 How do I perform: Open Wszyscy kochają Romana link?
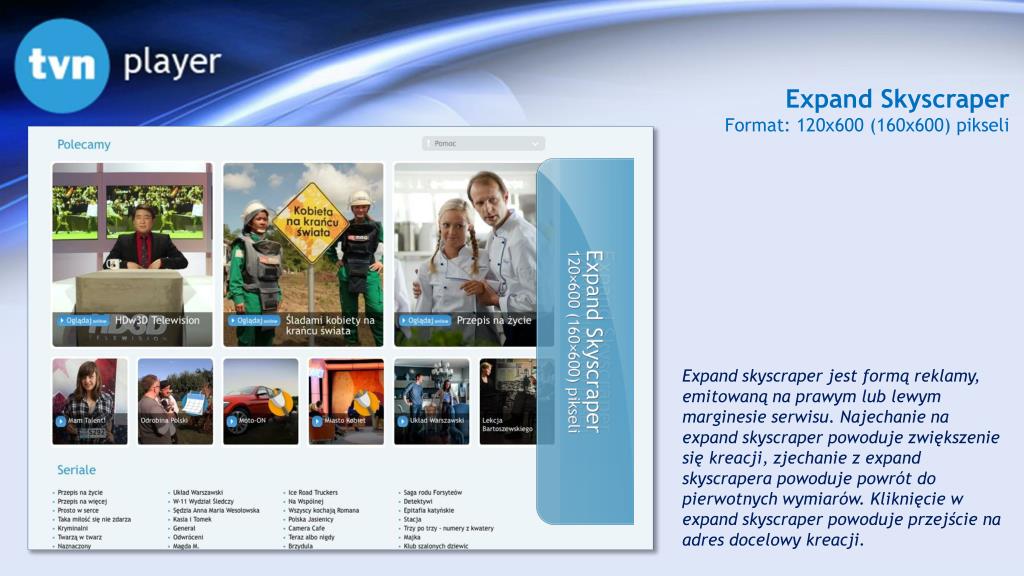click(324, 511)
